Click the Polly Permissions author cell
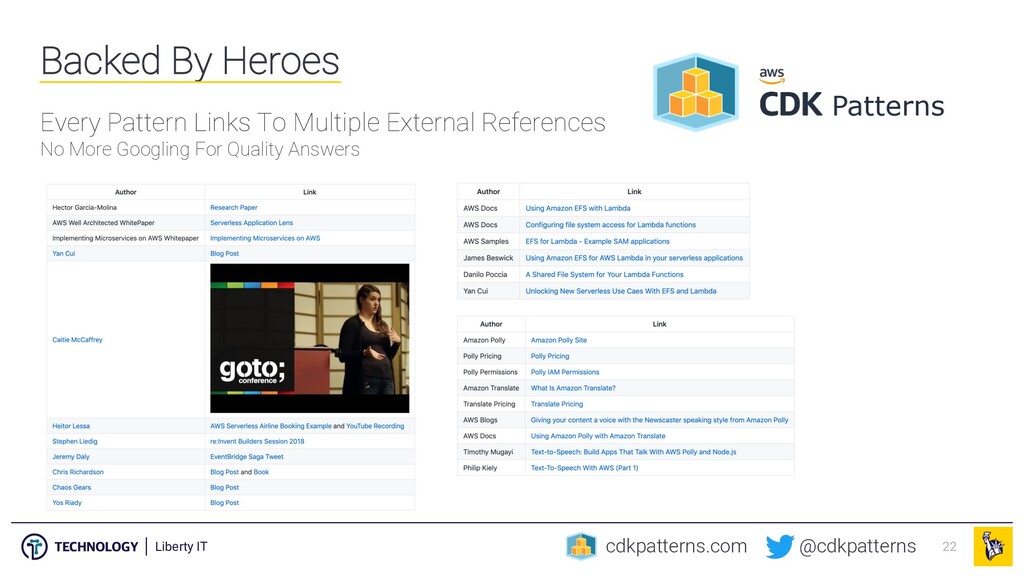The height and width of the screenshot is (576, 1024). click(x=490, y=372)
